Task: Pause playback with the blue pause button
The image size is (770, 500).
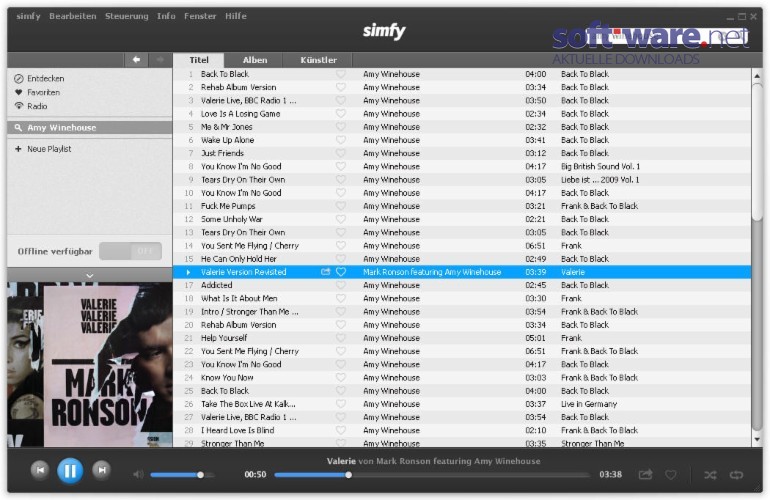Action: pos(70,471)
